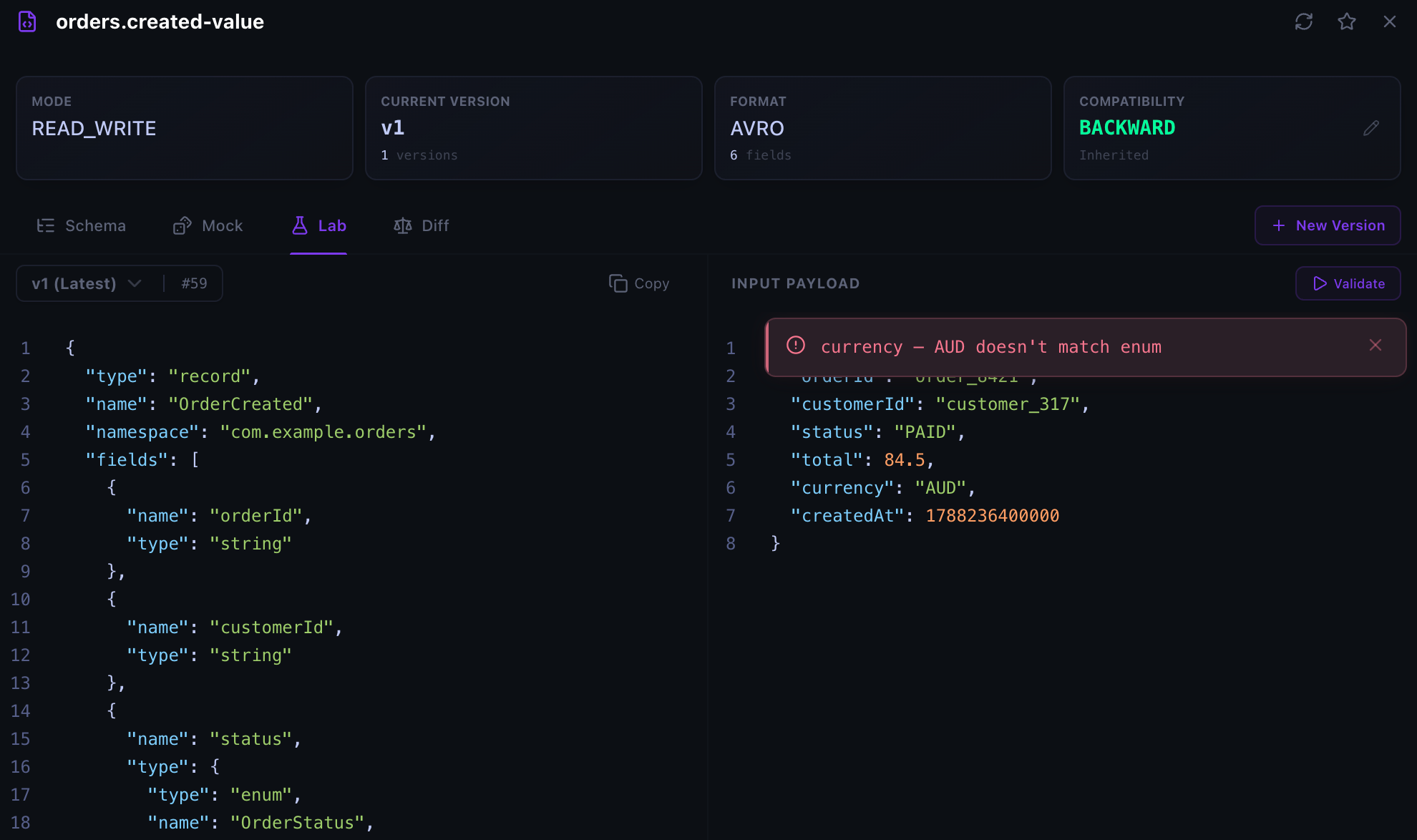Click the READ_WRITE mode value
The image size is (1417, 840).
pos(94,129)
